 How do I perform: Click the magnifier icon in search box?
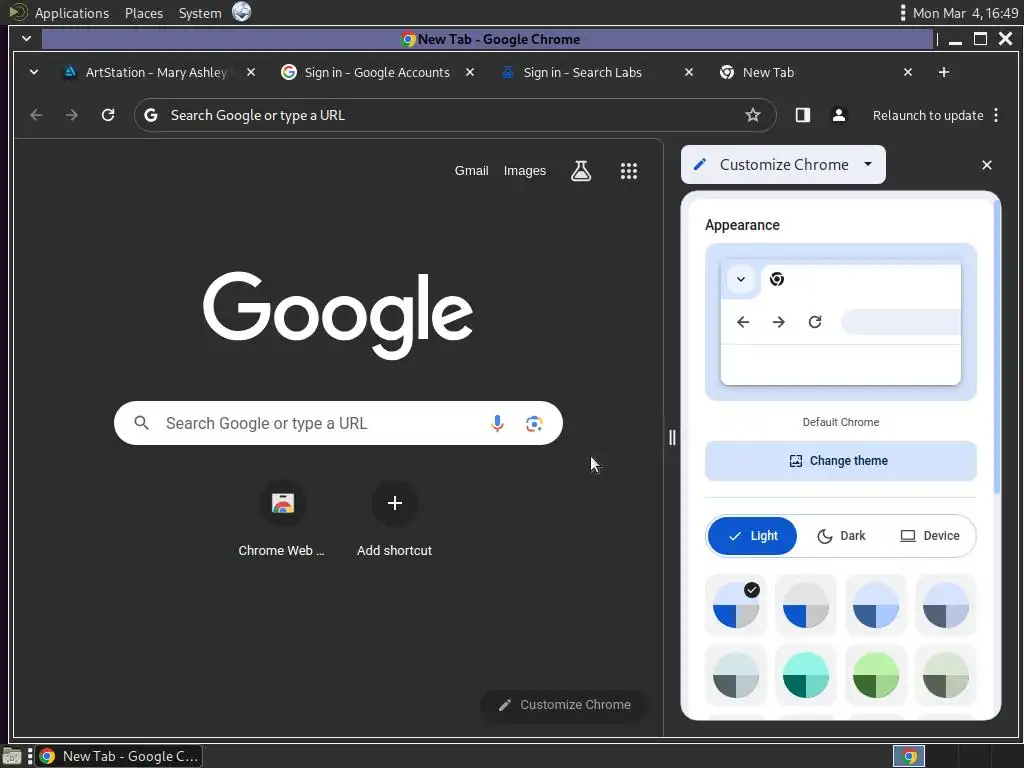[x=141, y=423]
